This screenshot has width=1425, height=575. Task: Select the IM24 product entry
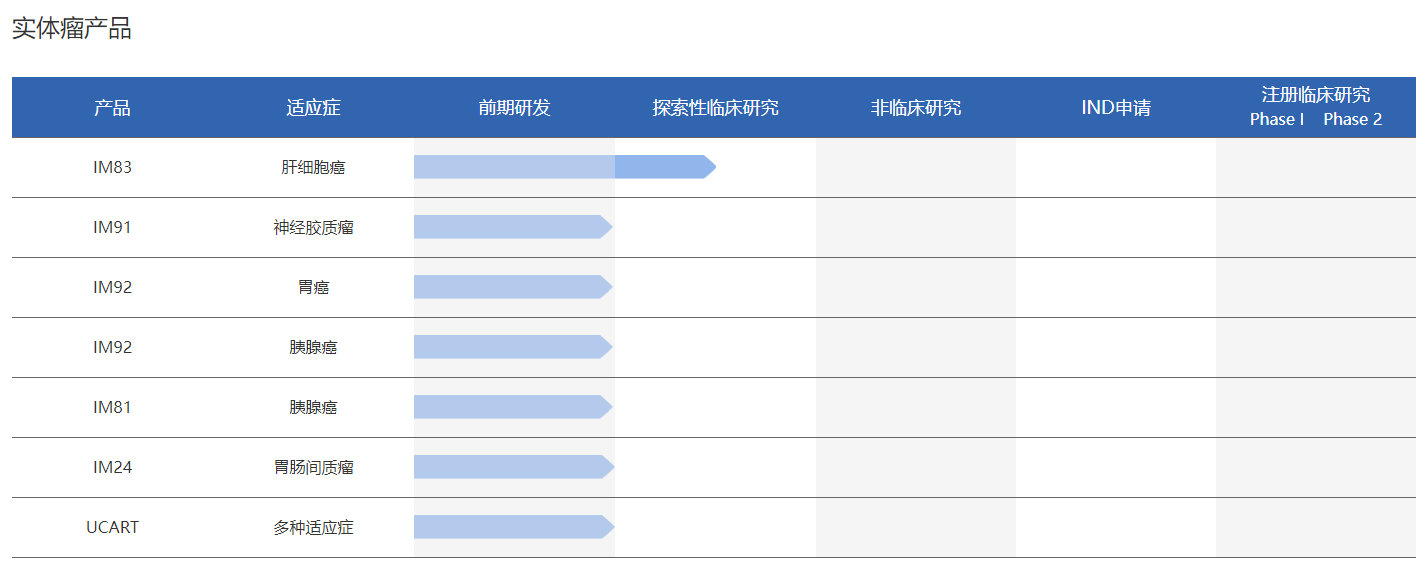[112, 467]
